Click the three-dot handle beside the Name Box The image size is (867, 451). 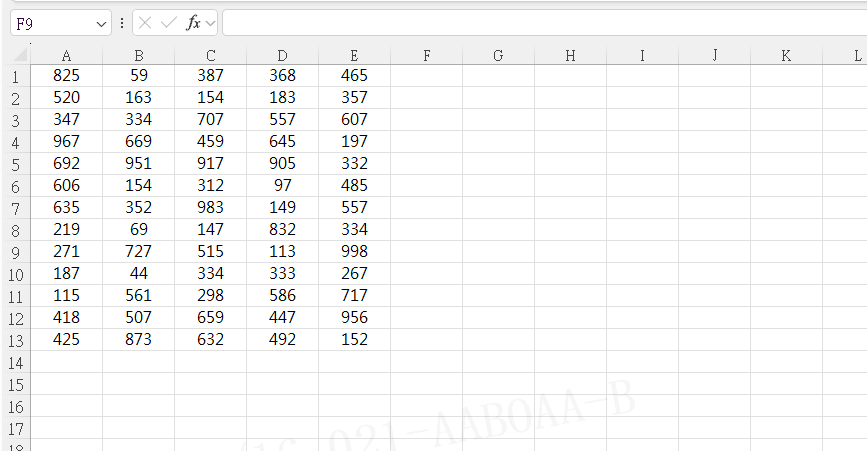click(x=122, y=23)
